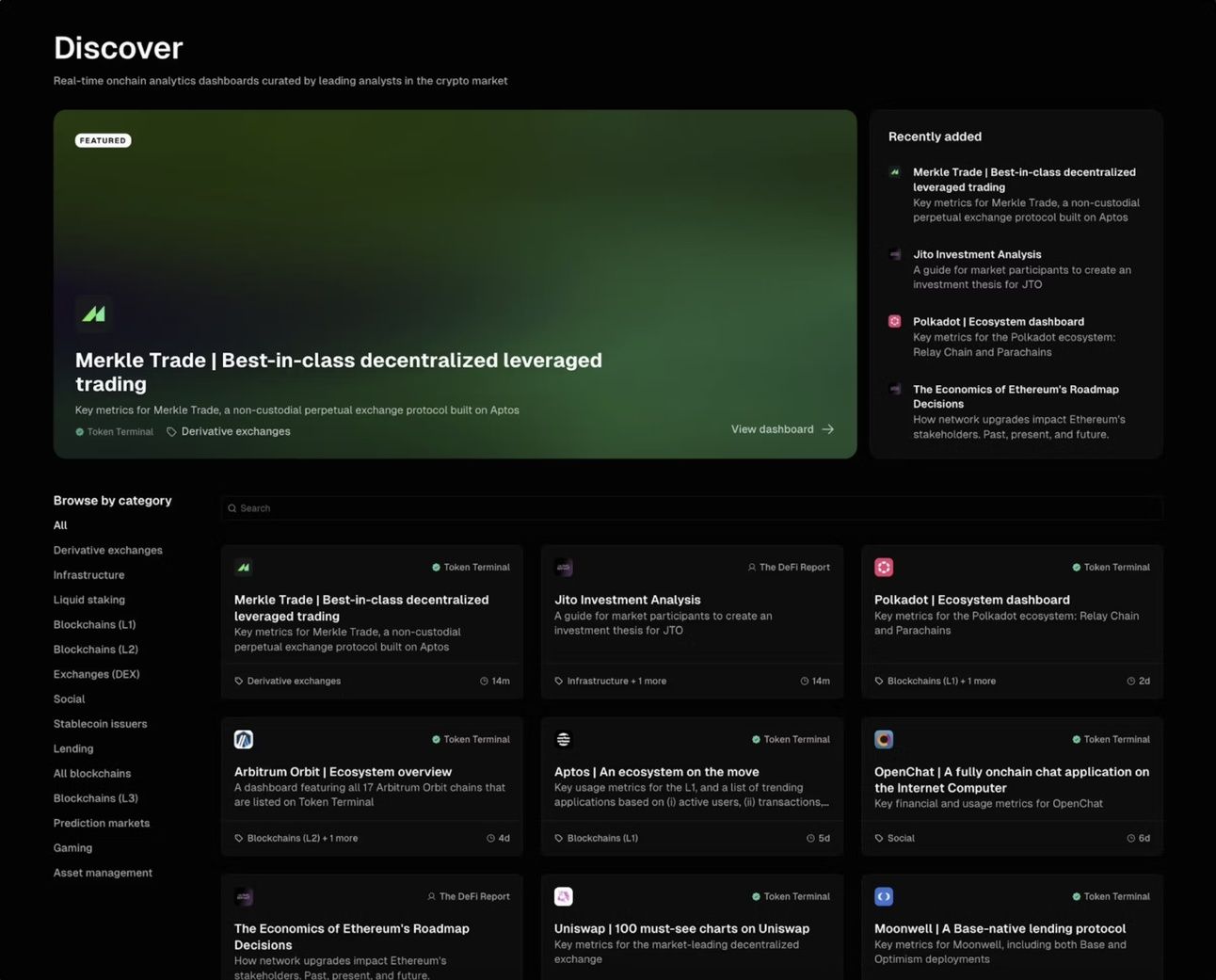Click the tag icon beside Derivative exchanges in banner

tap(171, 432)
